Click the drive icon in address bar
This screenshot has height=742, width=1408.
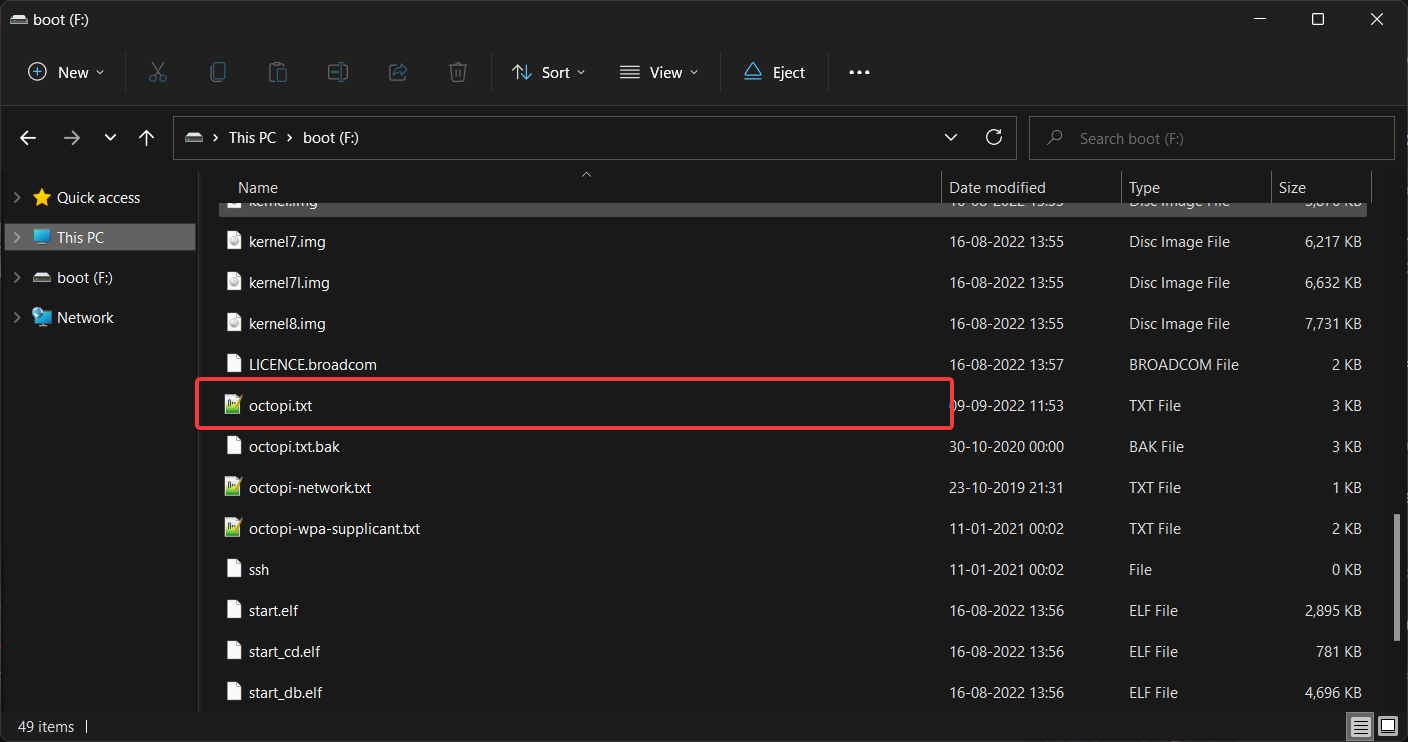click(x=194, y=138)
